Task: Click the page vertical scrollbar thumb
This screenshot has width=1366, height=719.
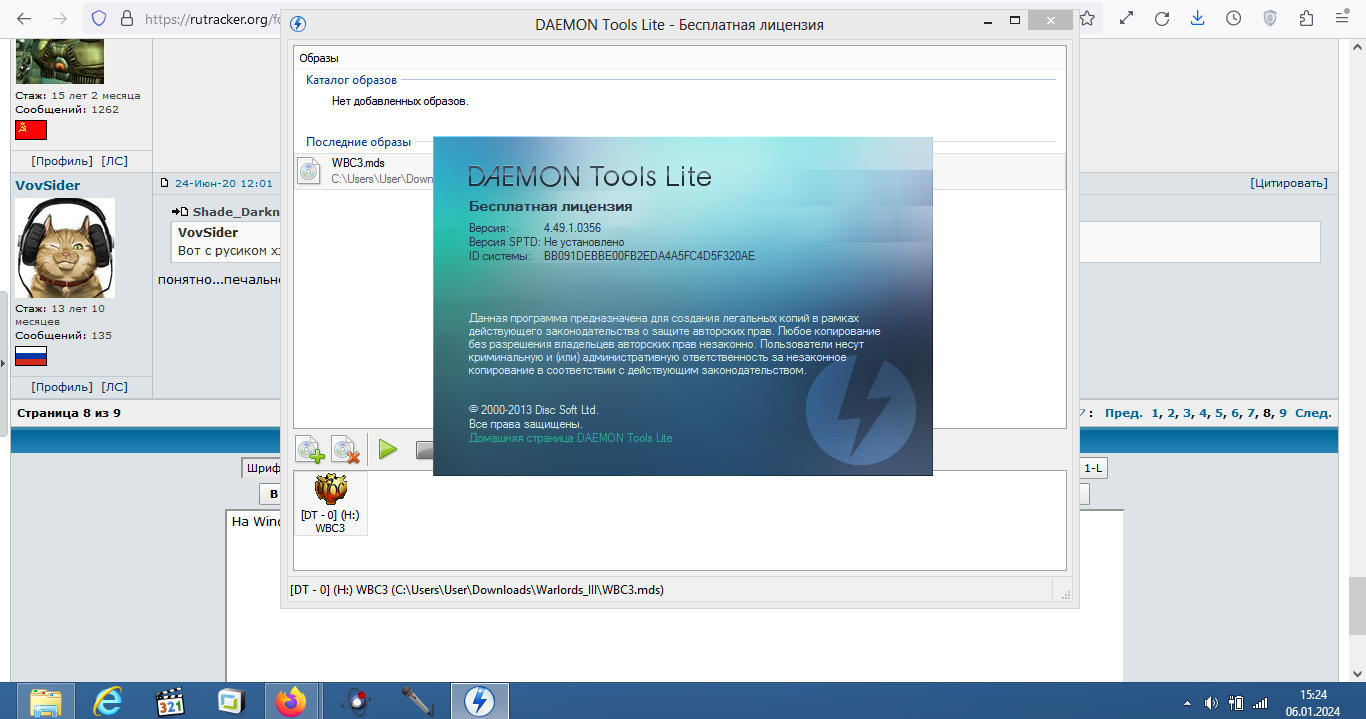Action: 1357,605
